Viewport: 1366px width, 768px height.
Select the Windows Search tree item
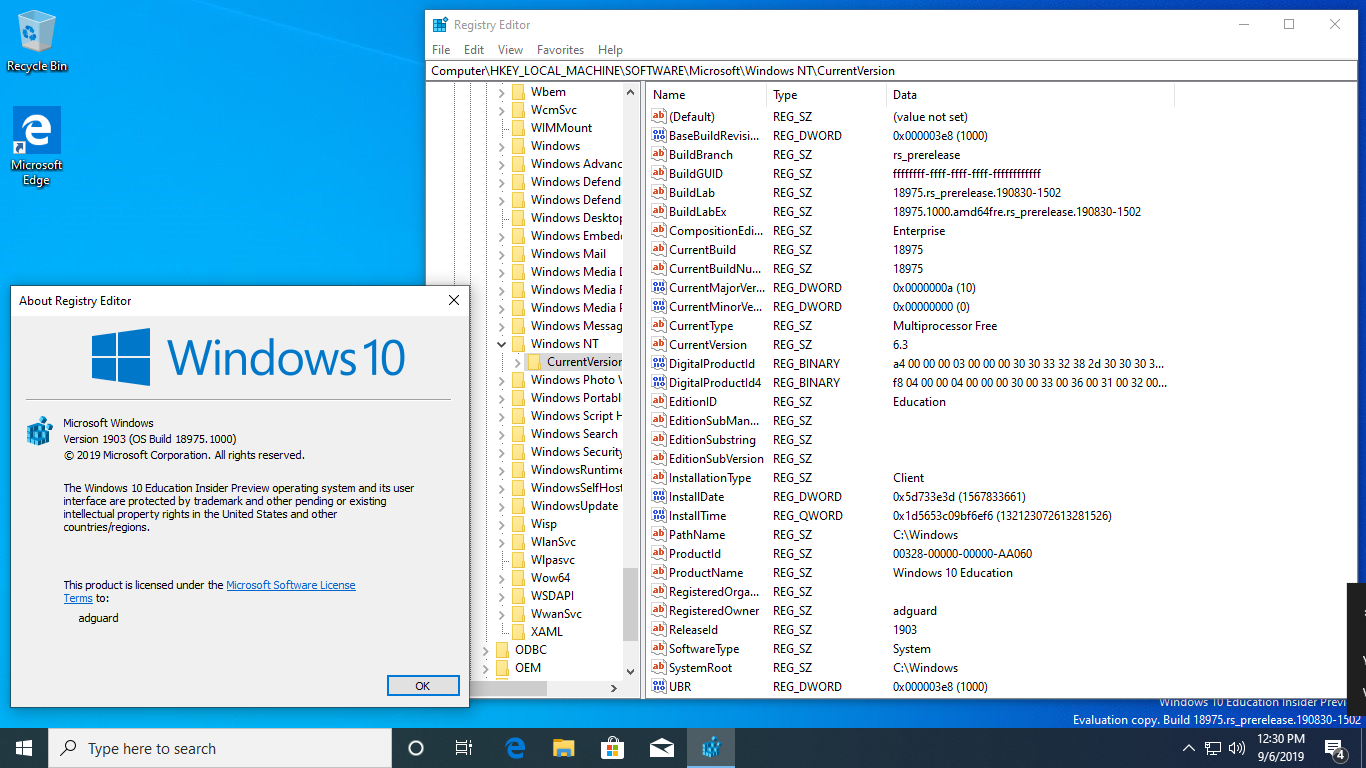click(574, 433)
